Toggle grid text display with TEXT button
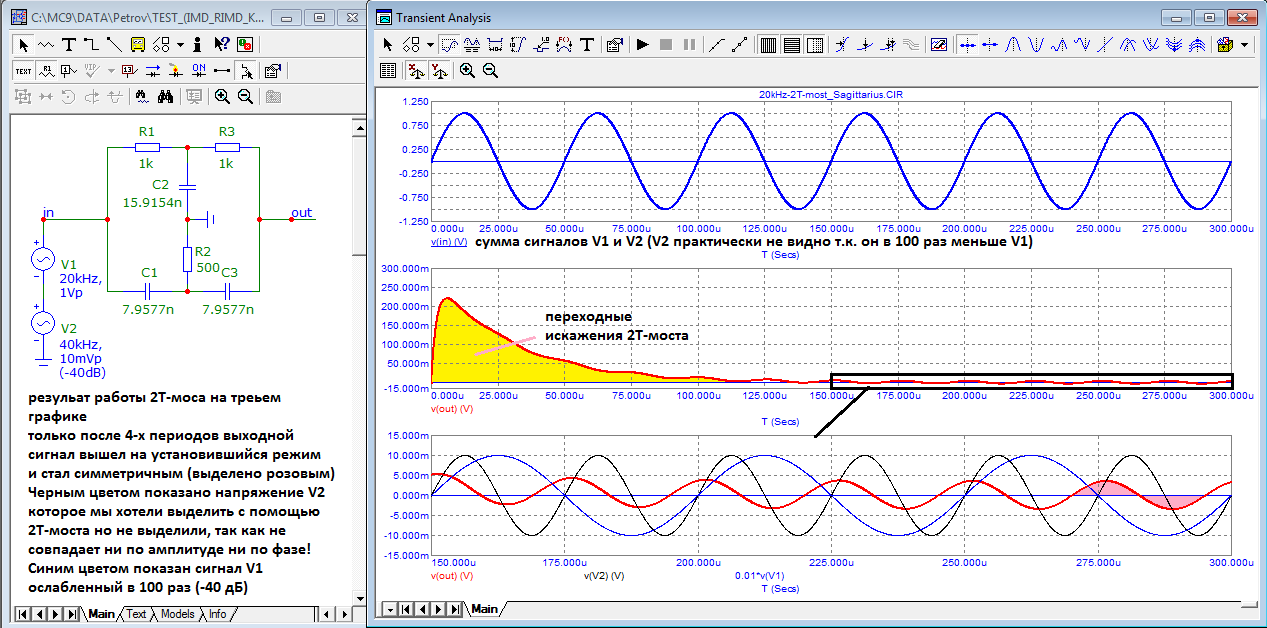This screenshot has height=628, width=1267. pyautogui.click(x=23, y=70)
